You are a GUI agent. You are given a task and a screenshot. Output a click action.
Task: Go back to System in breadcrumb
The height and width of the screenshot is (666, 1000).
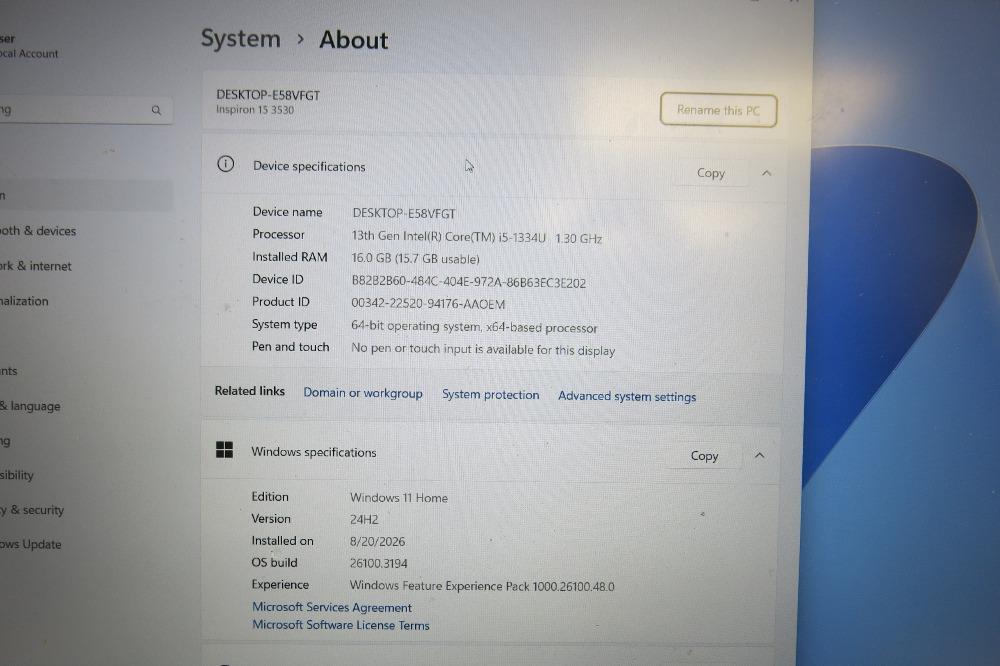coord(241,39)
